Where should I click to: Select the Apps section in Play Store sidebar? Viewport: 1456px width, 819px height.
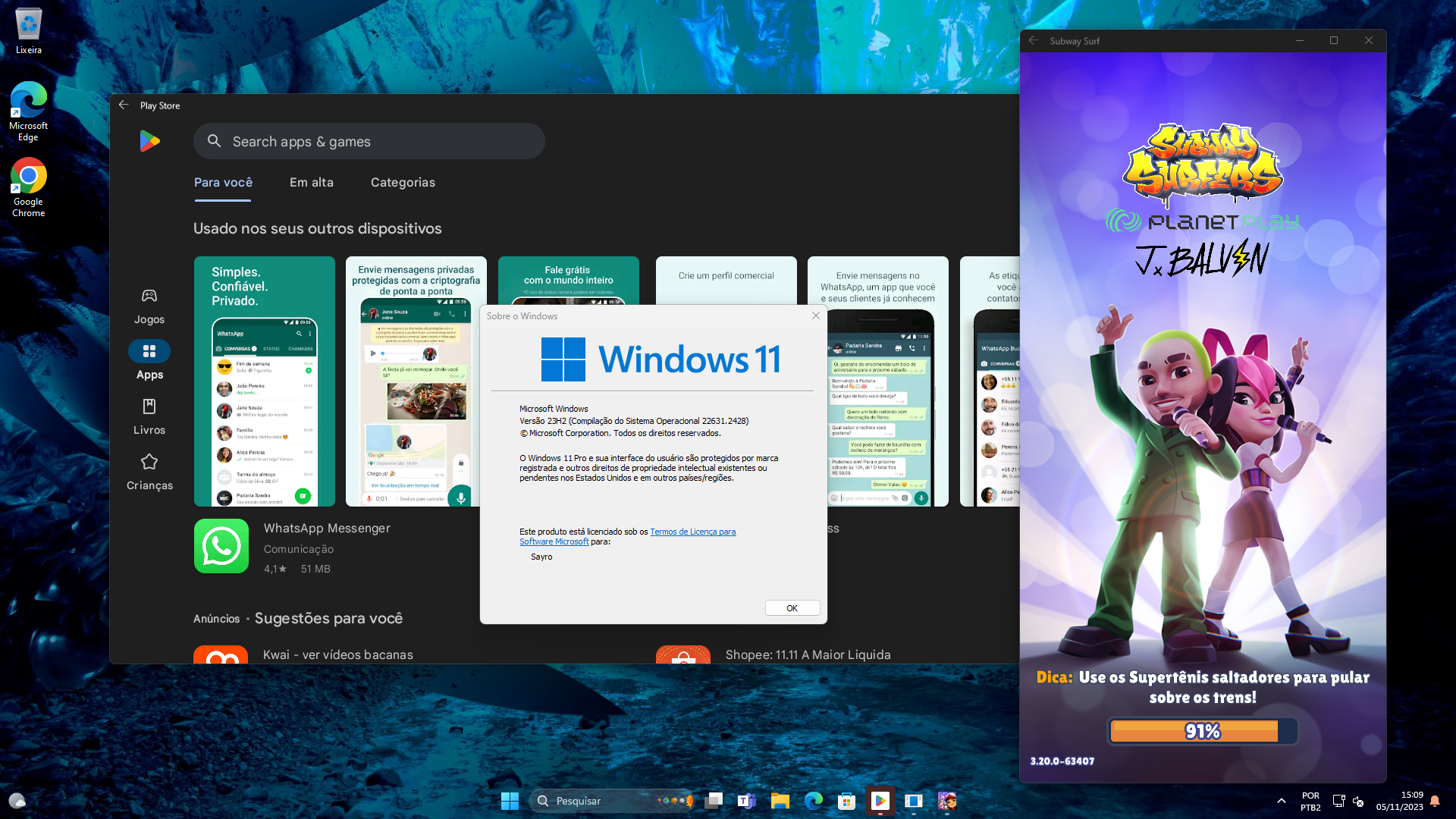[149, 361]
